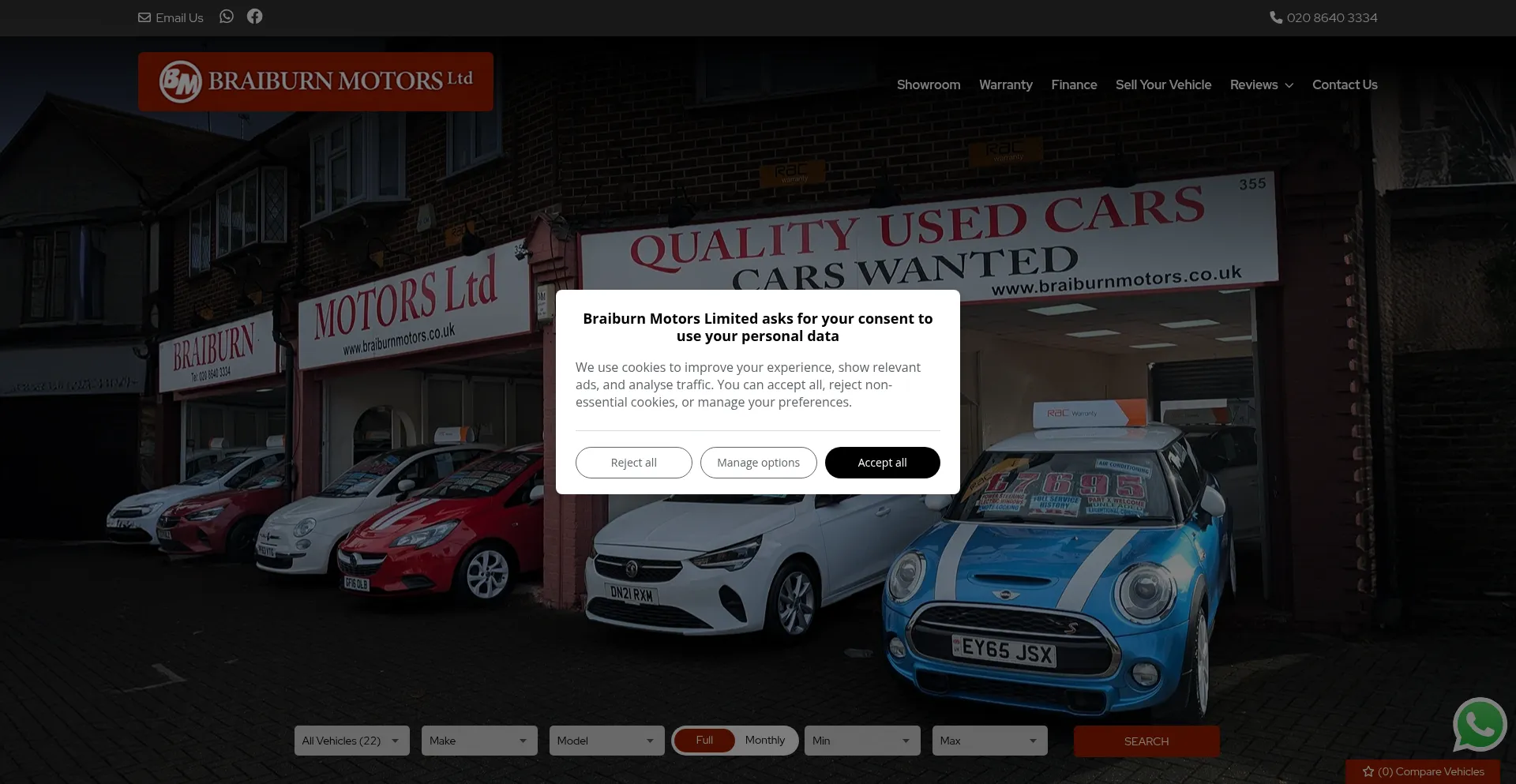Viewport: 1516px width, 784px height.
Task: Open the Reviews menu item
Action: [x=1254, y=84]
